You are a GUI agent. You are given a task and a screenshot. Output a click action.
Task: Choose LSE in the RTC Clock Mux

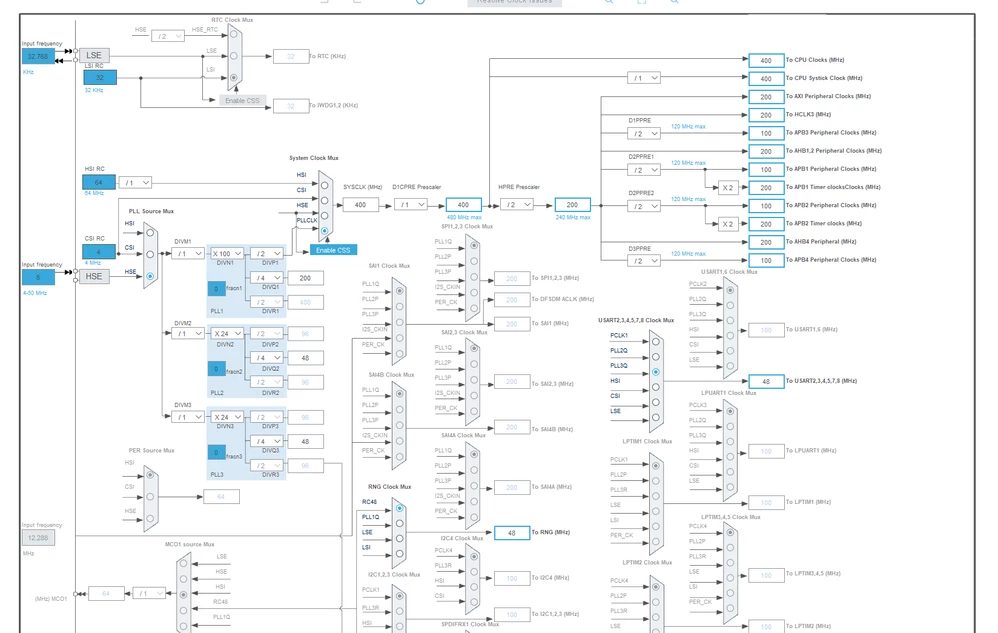click(234, 56)
